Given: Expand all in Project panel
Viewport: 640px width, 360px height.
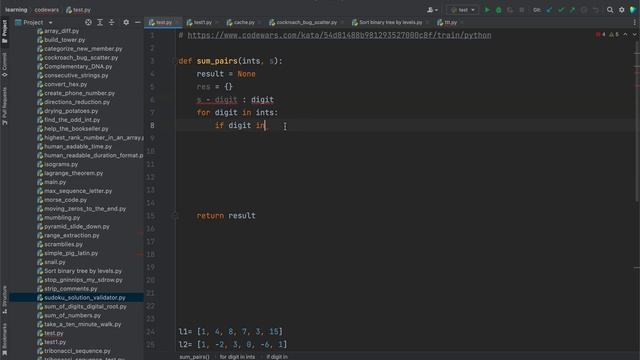Looking at the screenshot, I should (100, 22).
